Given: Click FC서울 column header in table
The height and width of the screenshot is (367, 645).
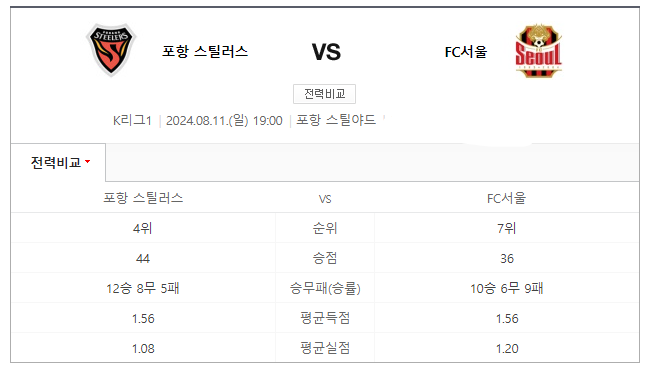Looking at the screenshot, I should pos(506,198).
